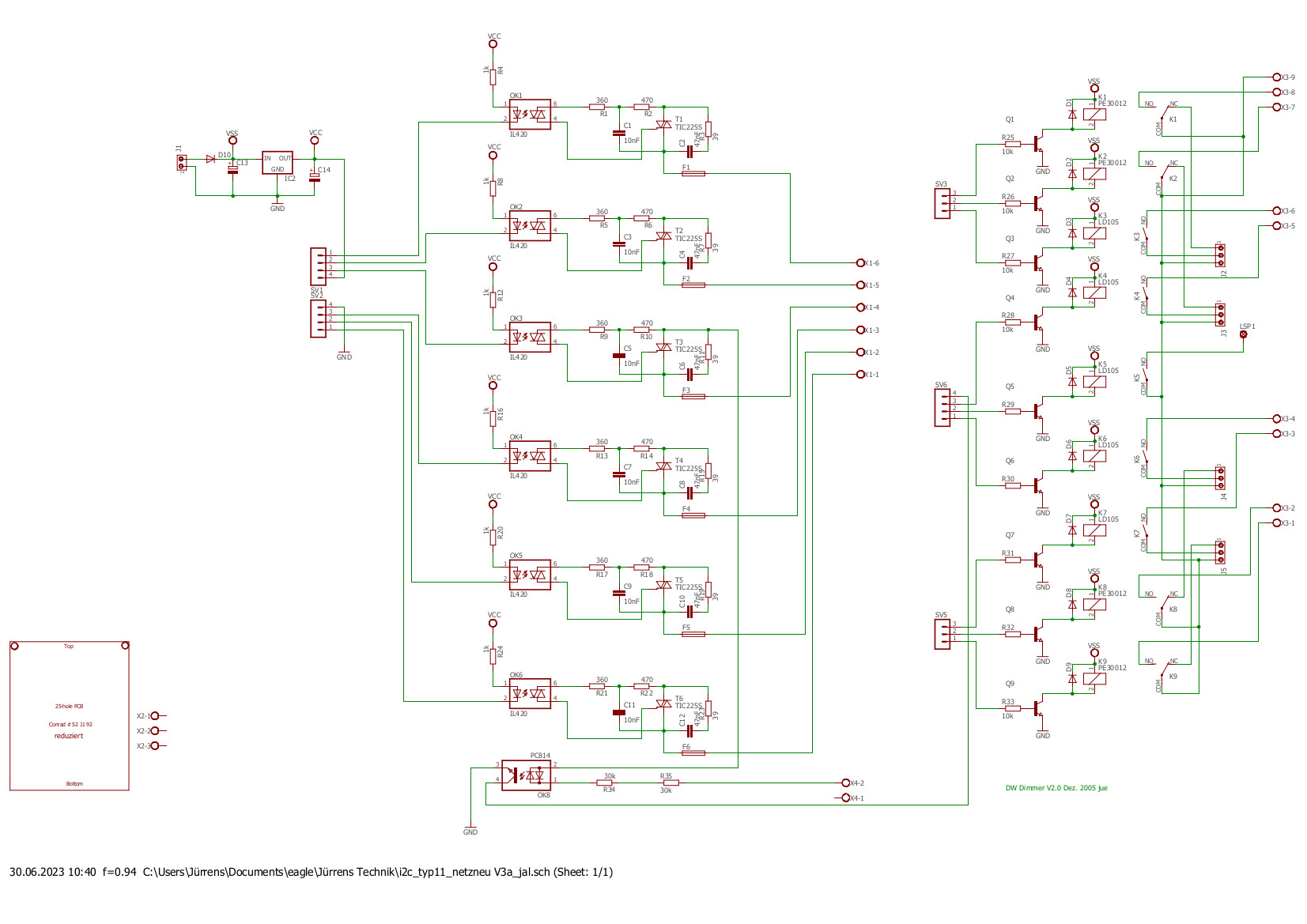
Task: Click the schematic file path footer
Action: click(311, 873)
